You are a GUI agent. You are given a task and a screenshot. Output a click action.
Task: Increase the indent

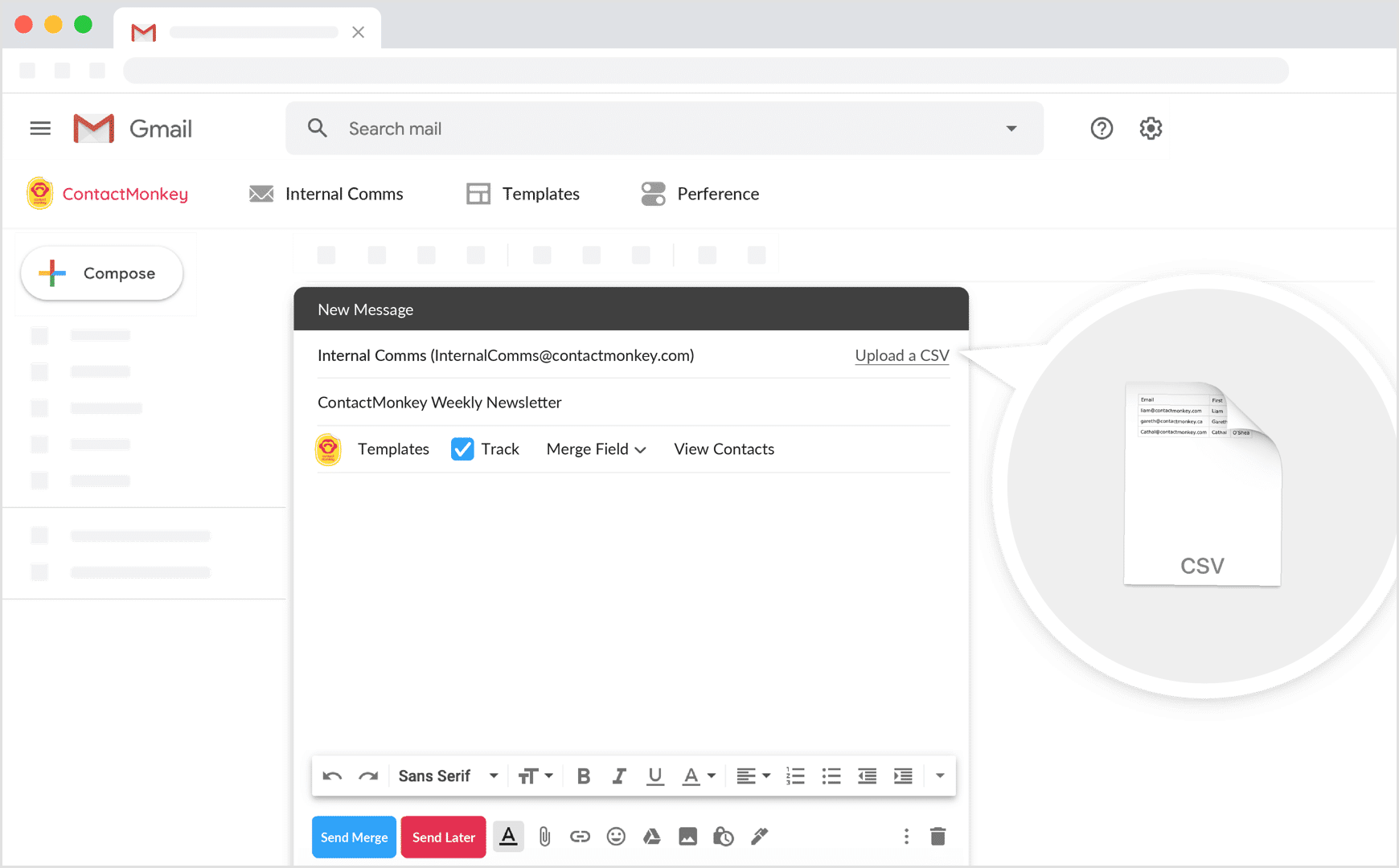903,776
